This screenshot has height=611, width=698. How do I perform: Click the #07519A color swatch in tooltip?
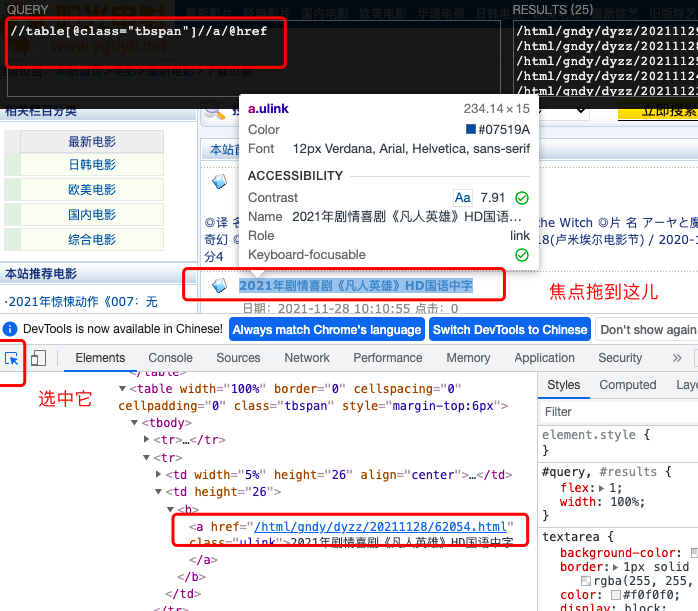(x=471, y=129)
